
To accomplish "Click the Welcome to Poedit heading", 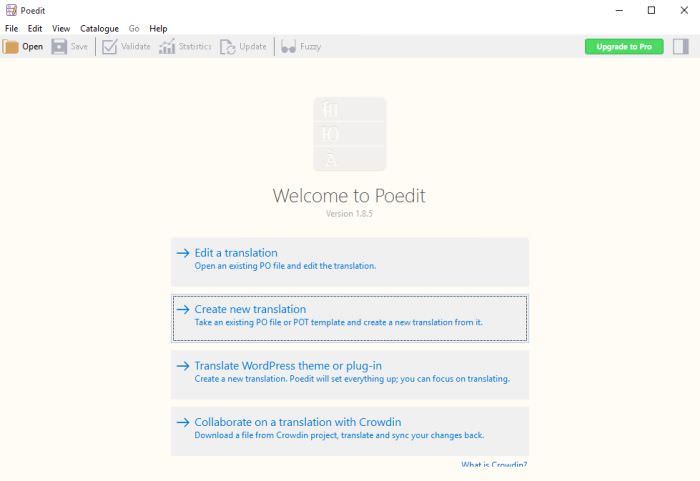I will point(349,196).
